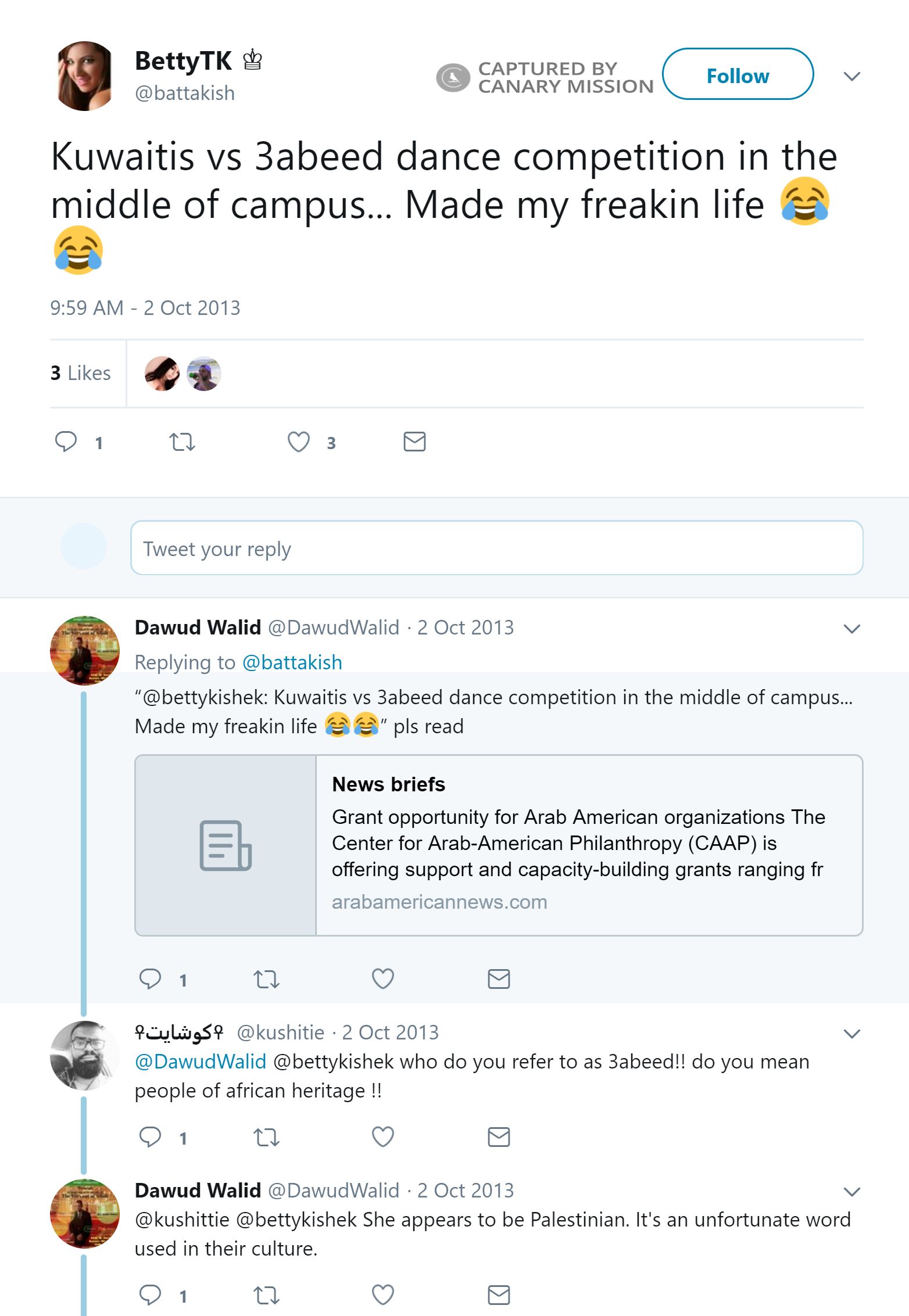
Task: Open the 'News briefs' arabamericannews.com link card
Action: pos(498,845)
